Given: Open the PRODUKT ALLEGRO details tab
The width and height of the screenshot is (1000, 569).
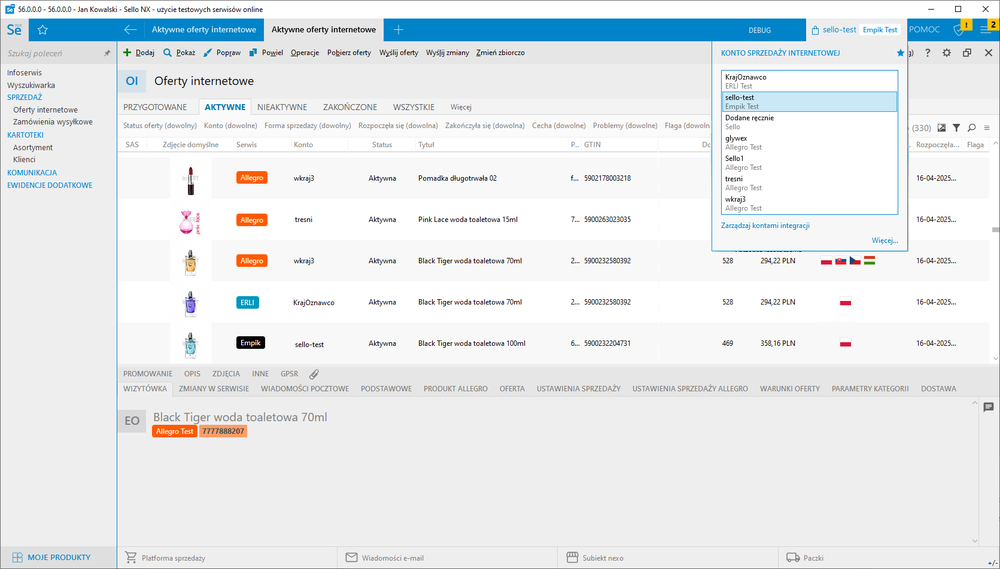Looking at the screenshot, I should 455,388.
